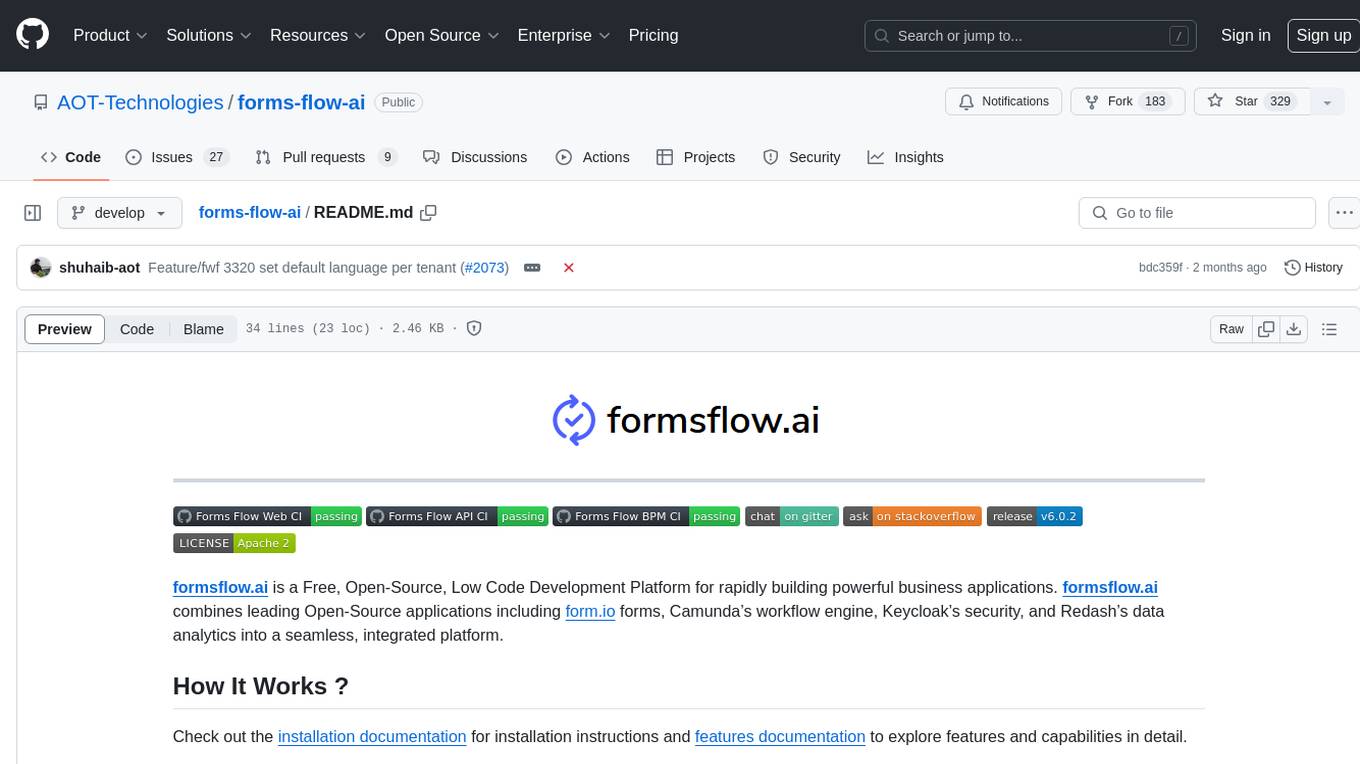Open the GitHub homepage logo
This screenshot has width=1360, height=764.
point(32,35)
